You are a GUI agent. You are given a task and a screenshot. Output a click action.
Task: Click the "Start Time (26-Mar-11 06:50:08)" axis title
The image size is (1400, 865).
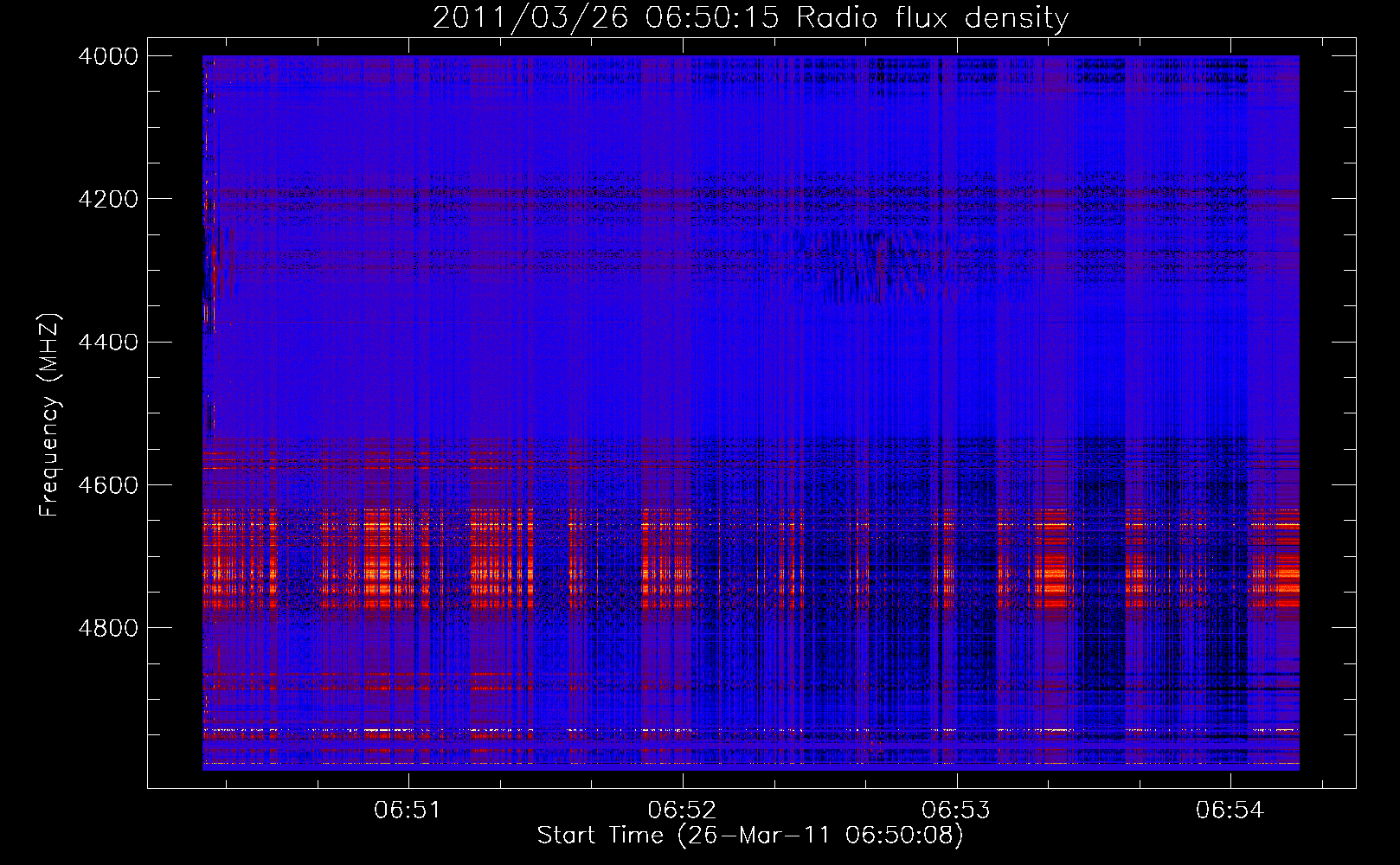pos(750,836)
